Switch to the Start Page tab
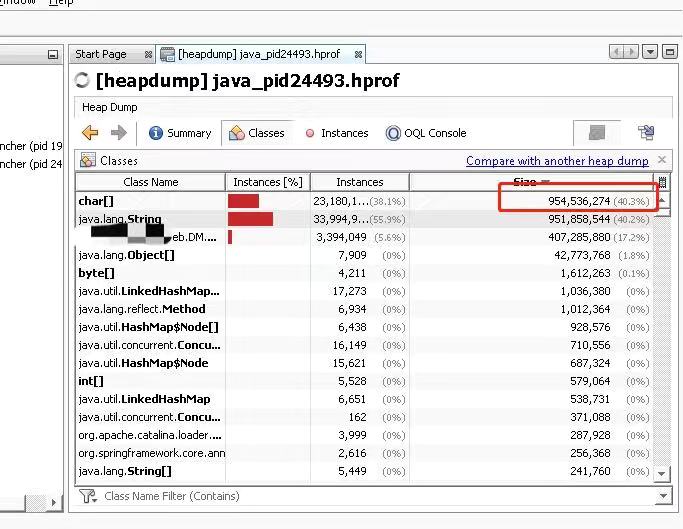The height and width of the screenshot is (529, 683). coord(101,54)
